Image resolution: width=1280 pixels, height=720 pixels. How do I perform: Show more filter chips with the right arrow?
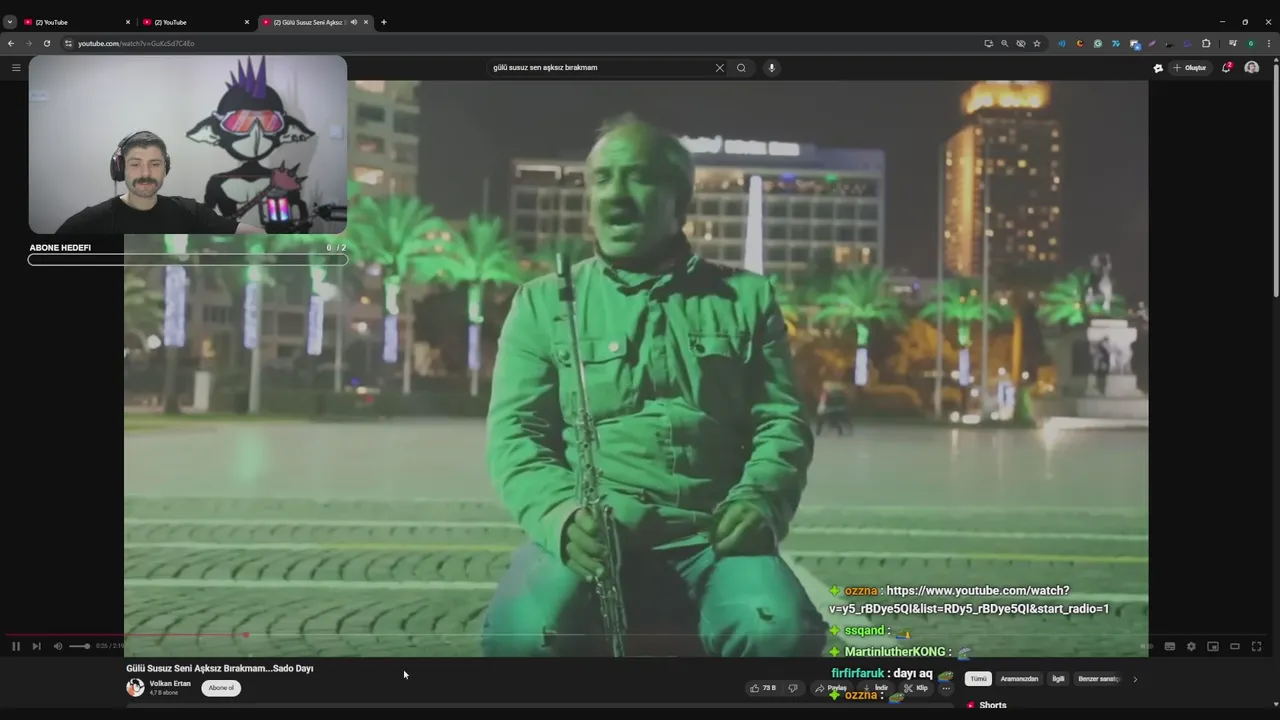(1135, 679)
